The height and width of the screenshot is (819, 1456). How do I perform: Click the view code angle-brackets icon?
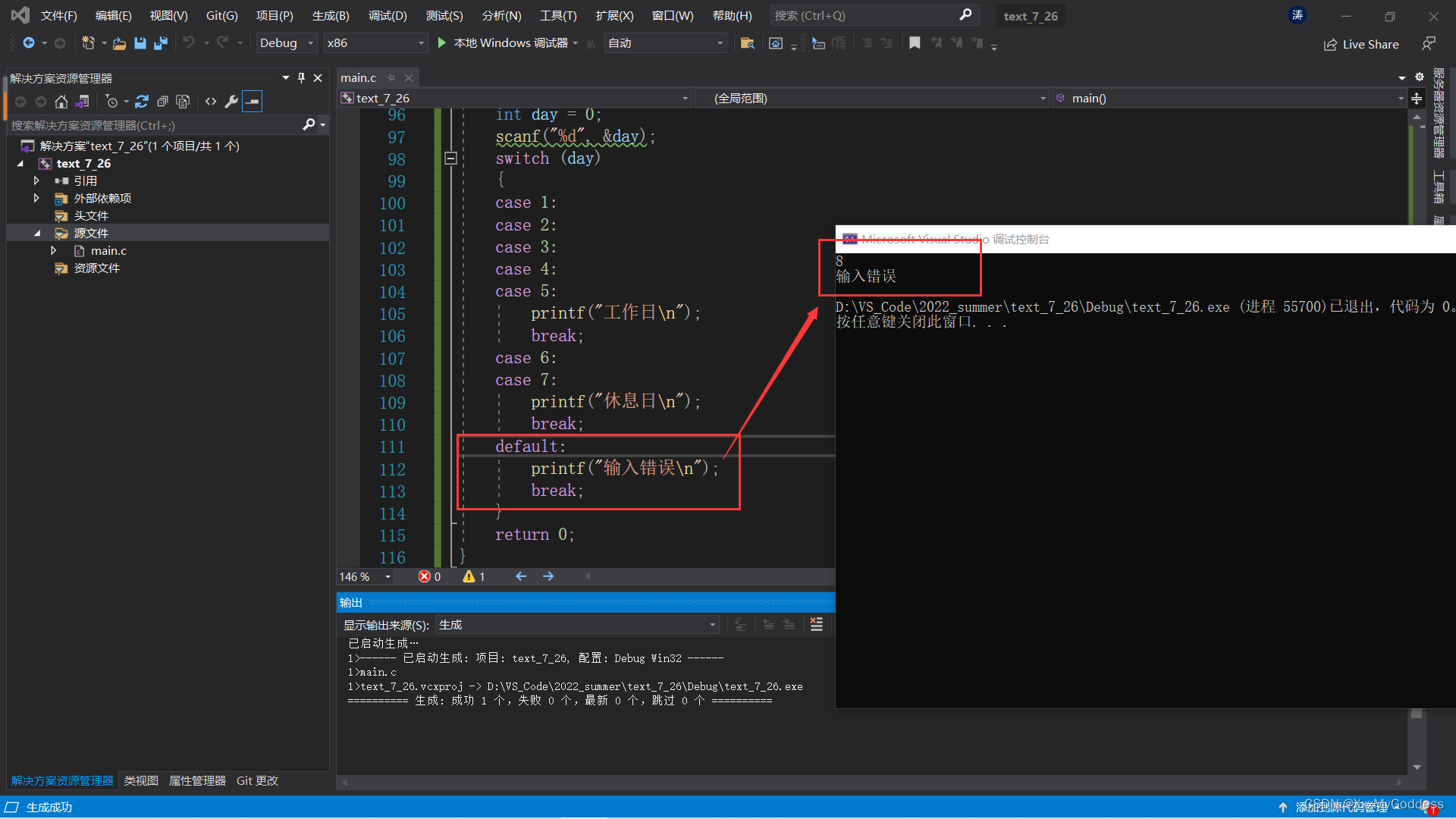click(211, 101)
